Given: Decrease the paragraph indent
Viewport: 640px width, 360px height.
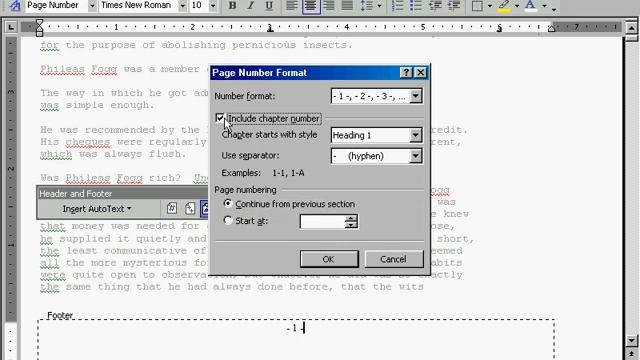Looking at the screenshot, I should coord(435,6).
